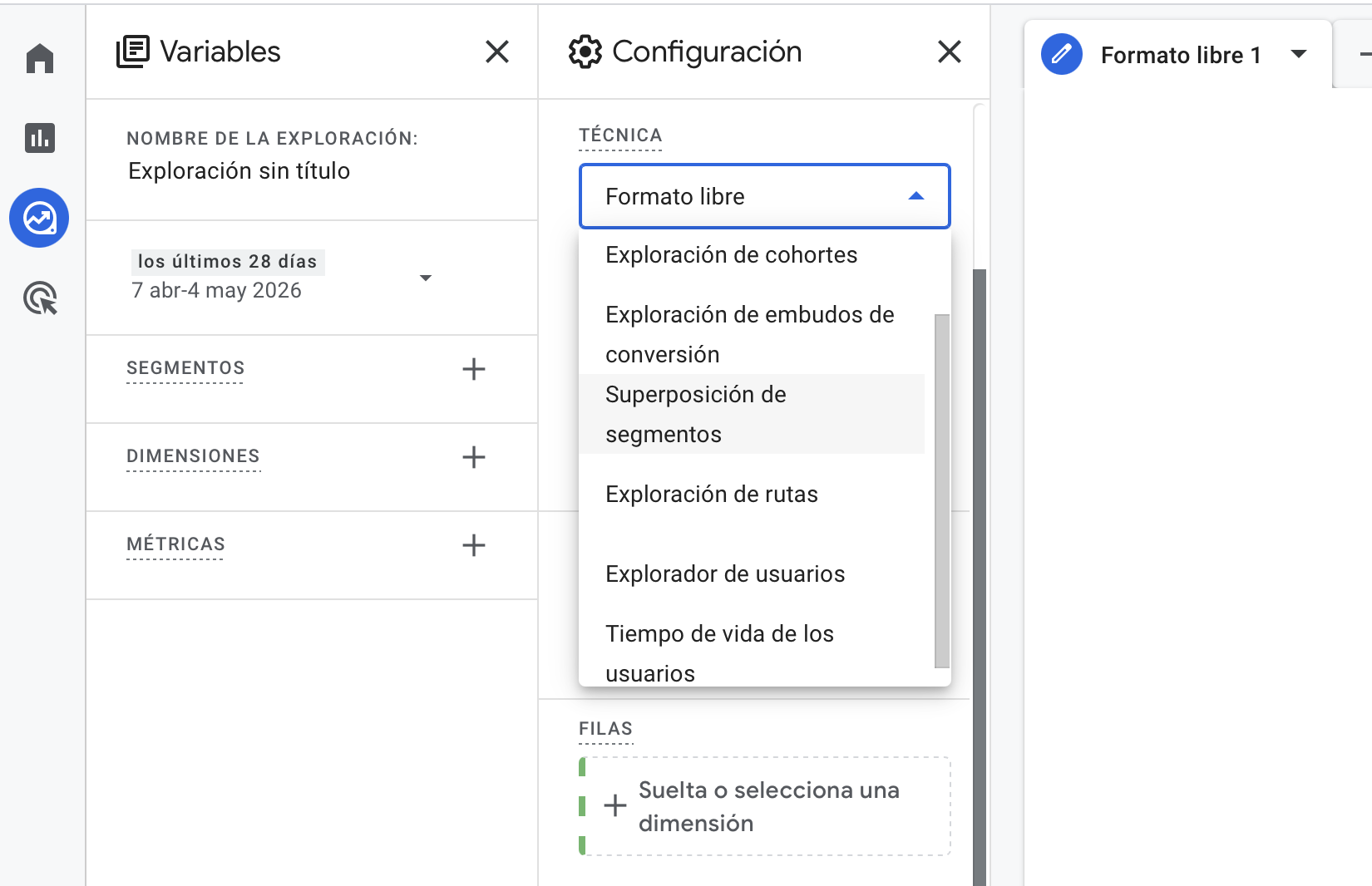Click the TÉCNICA label
1372x886 pixels.
click(x=620, y=135)
